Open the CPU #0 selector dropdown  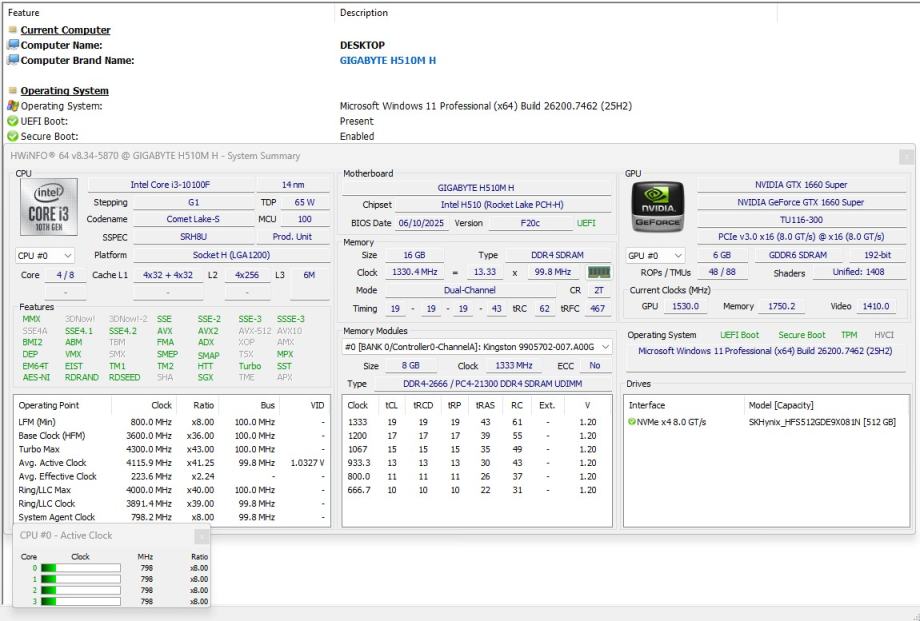[45, 255]
